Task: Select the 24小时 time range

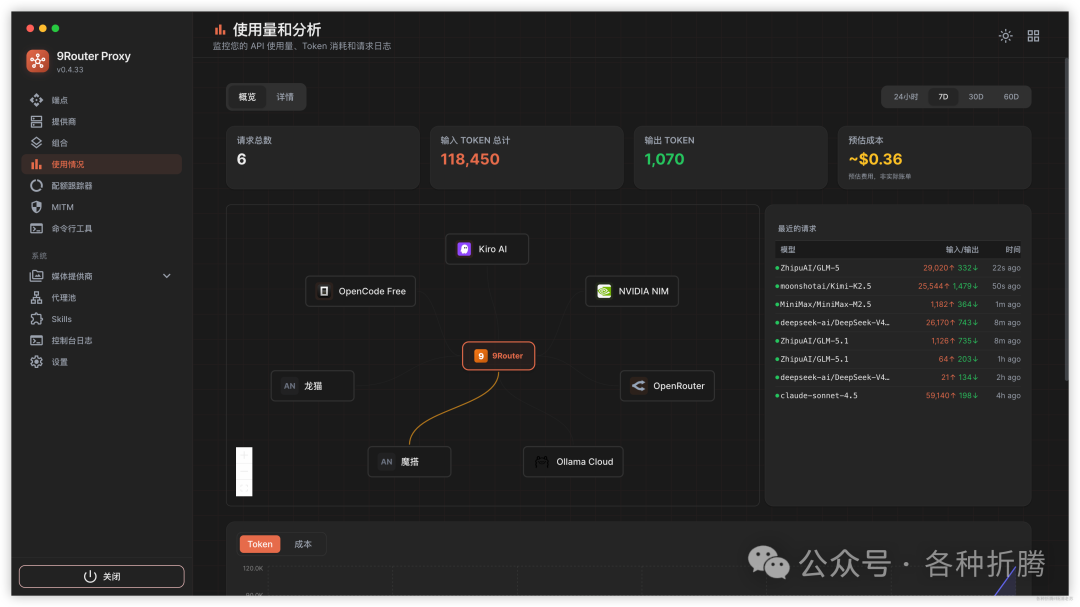Action: tap(906, 96)
